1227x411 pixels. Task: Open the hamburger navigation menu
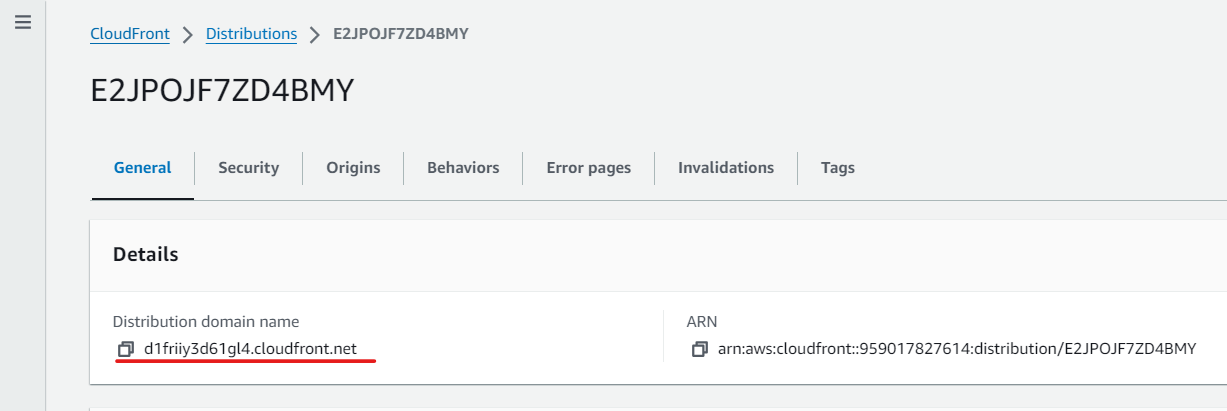click(x=23, y=22)
